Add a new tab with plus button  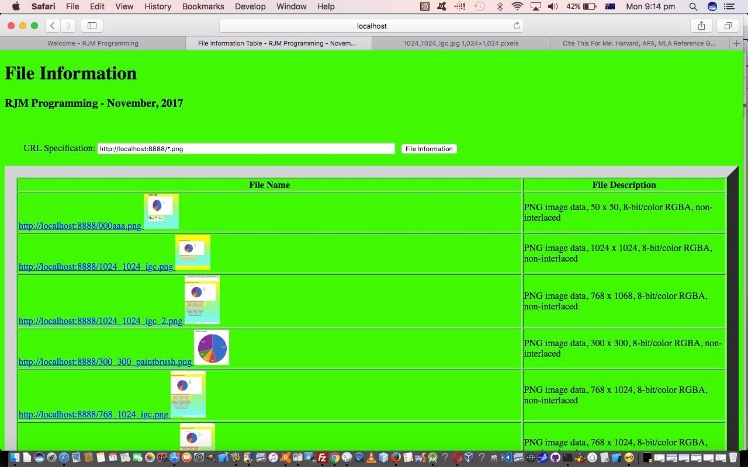pos(737,44)
